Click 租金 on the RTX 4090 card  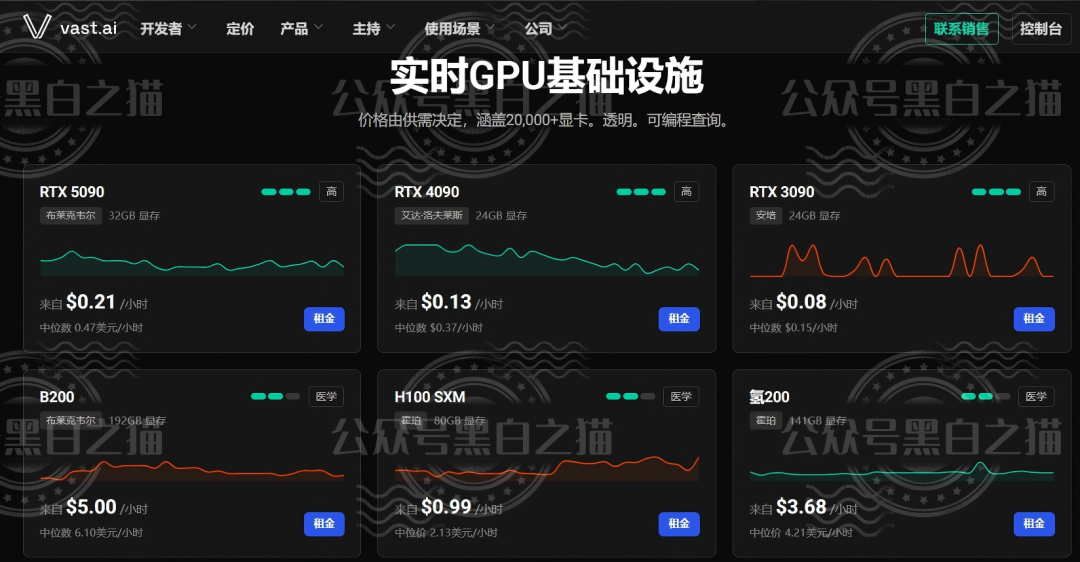coord(678,318)
